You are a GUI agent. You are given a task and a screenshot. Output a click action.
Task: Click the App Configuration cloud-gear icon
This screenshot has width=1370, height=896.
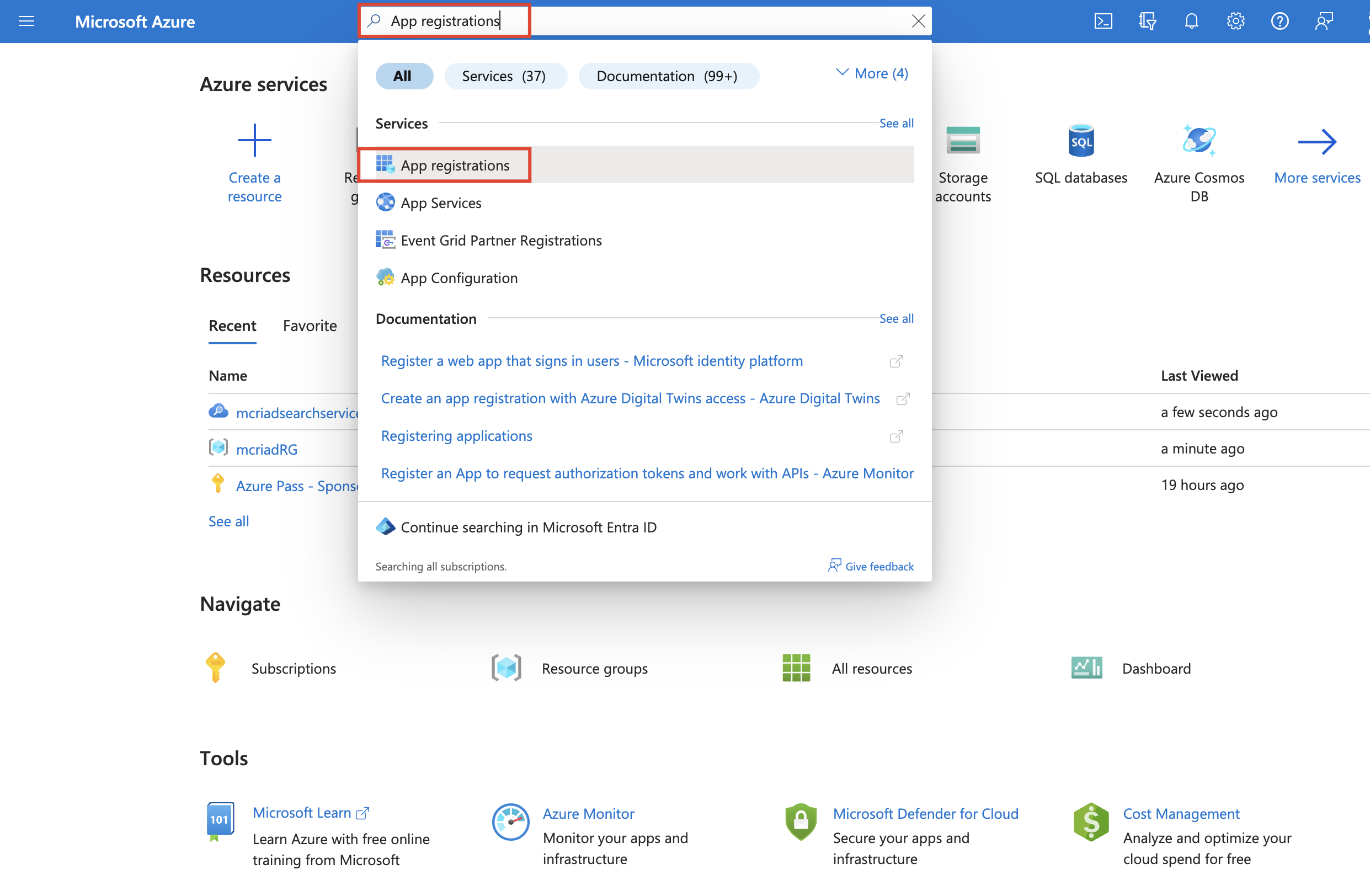(385, 278)
